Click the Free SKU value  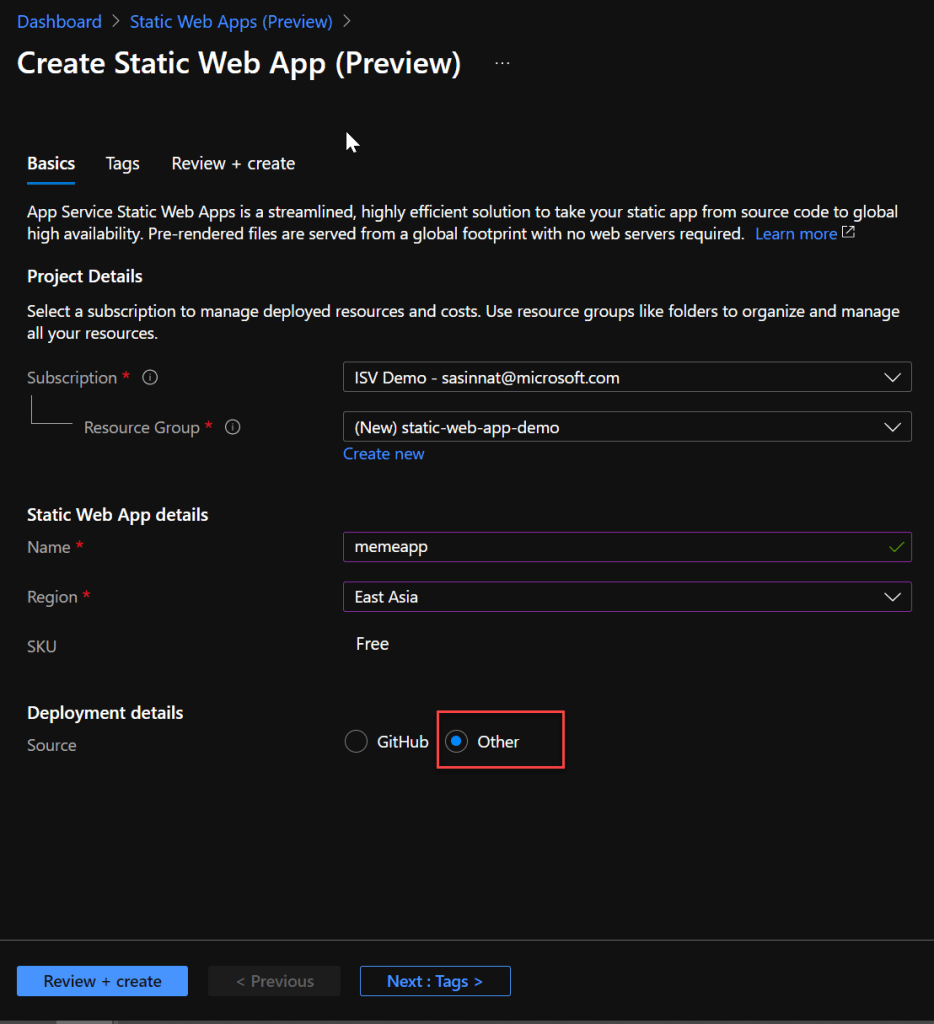(x=372, y=644)
